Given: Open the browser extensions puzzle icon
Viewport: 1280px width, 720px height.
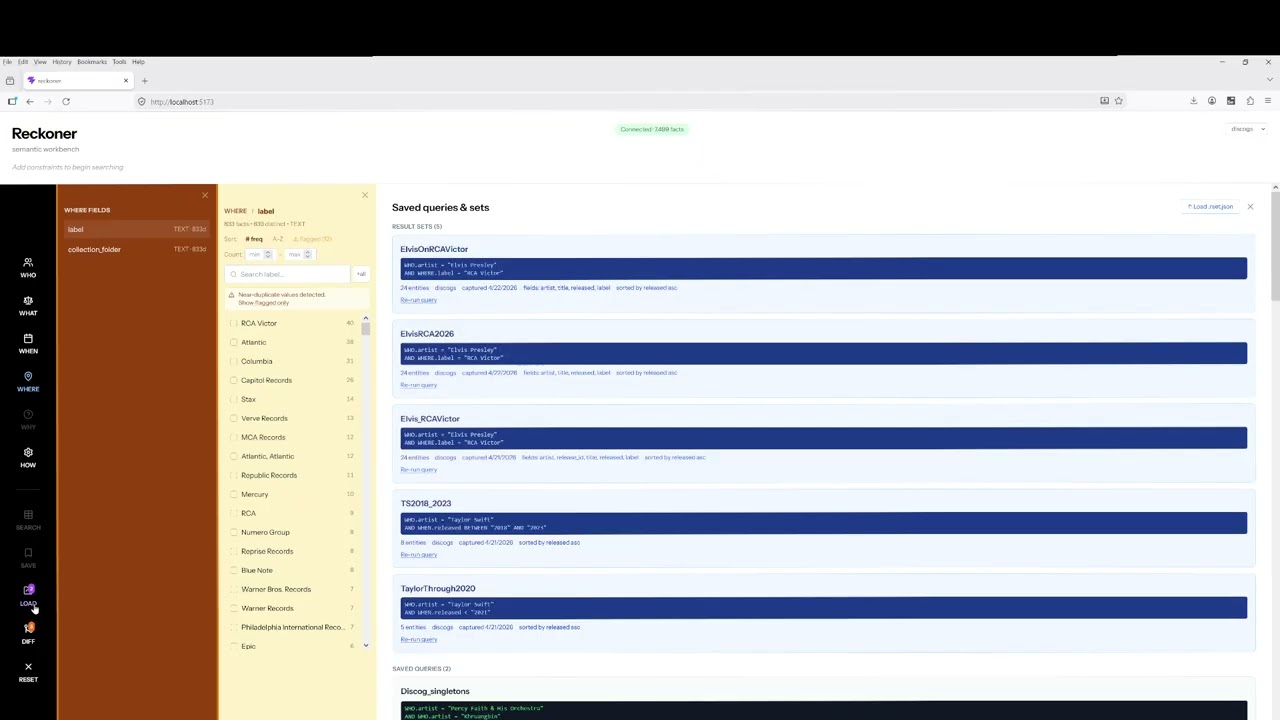Looking at the screenshot, I should [x=1250, y=101].
